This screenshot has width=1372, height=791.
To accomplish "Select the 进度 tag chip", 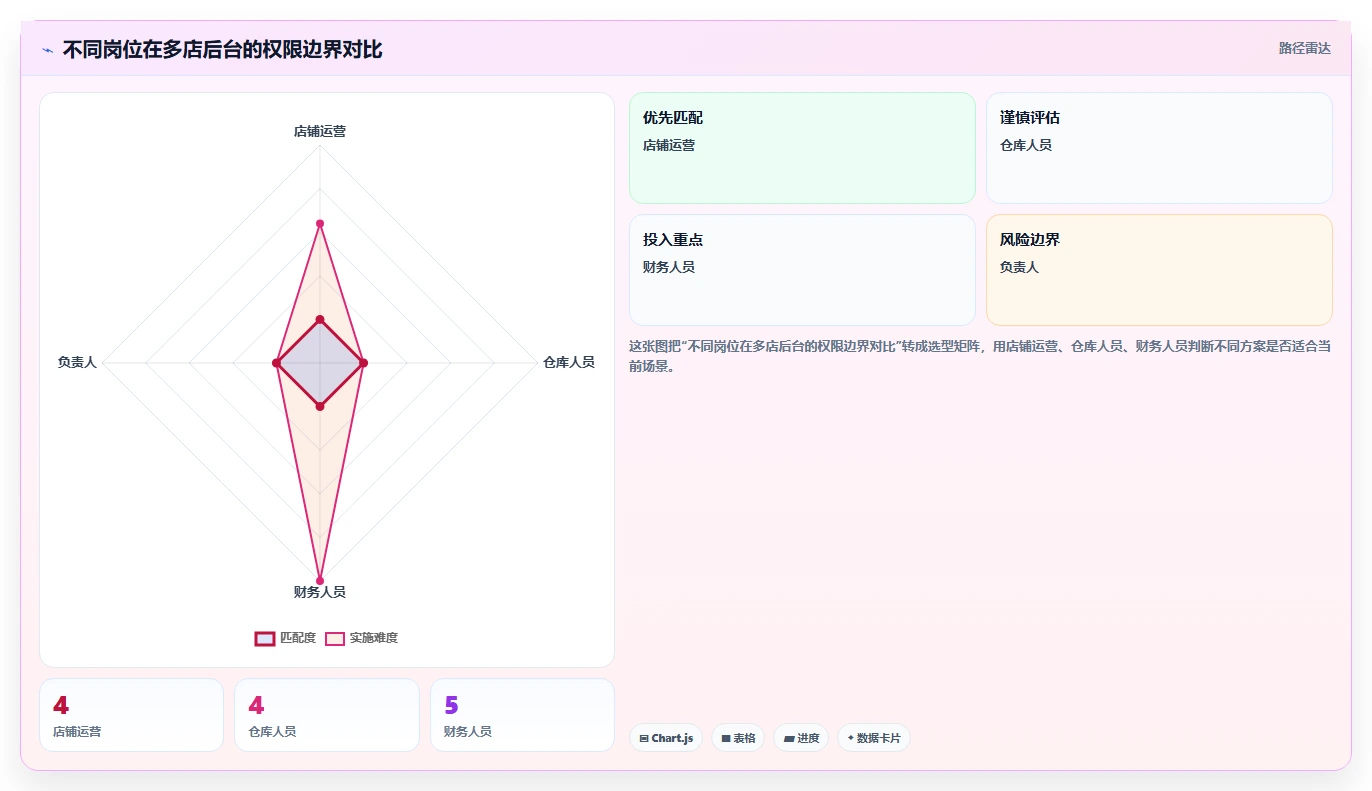I will coord(801,738).
